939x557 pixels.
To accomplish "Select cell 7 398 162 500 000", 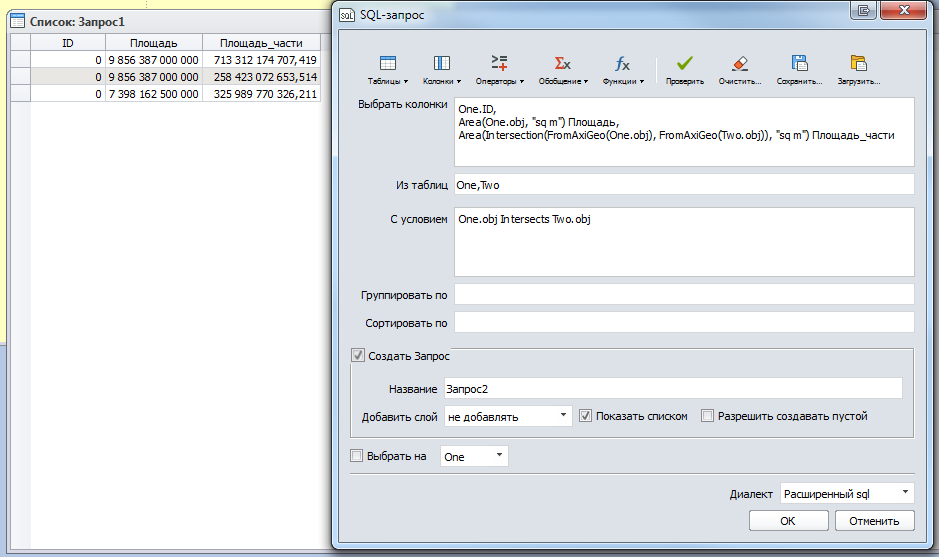I will [154, 94].
